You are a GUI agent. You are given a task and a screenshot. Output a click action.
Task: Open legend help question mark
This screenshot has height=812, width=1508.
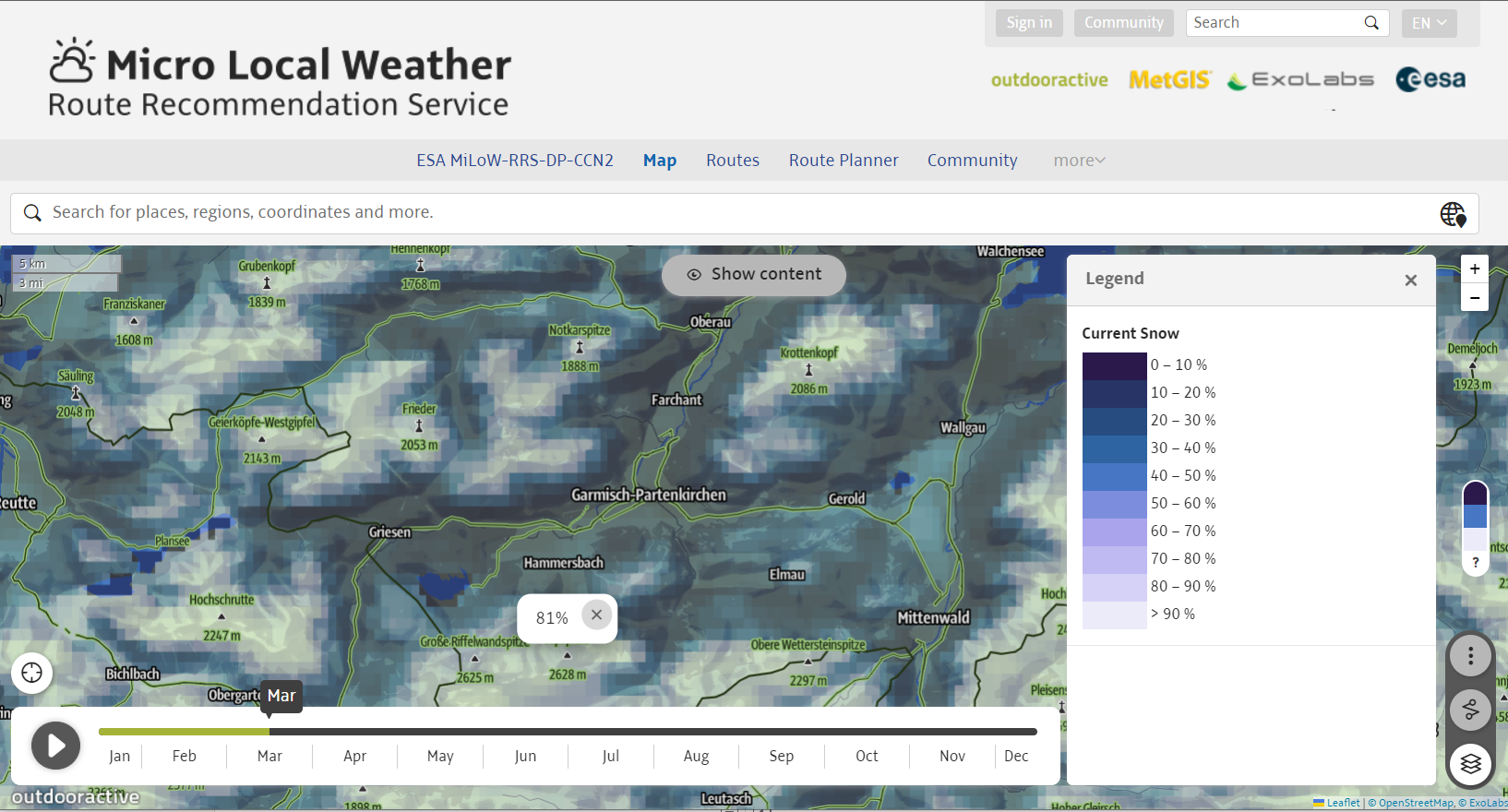coord(1476,562)
